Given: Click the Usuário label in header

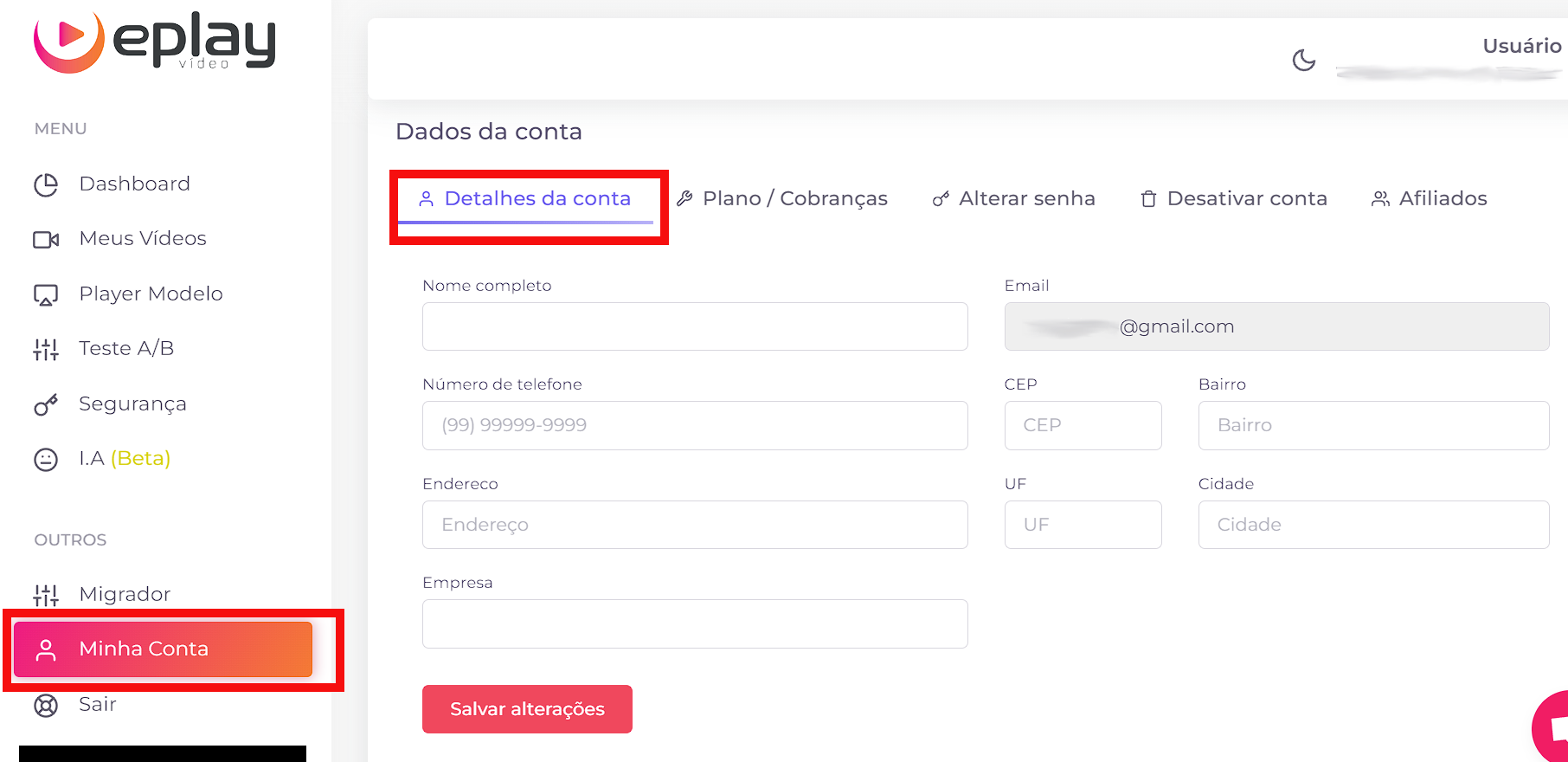Looking at the screenshot, I should (1522, 46).
